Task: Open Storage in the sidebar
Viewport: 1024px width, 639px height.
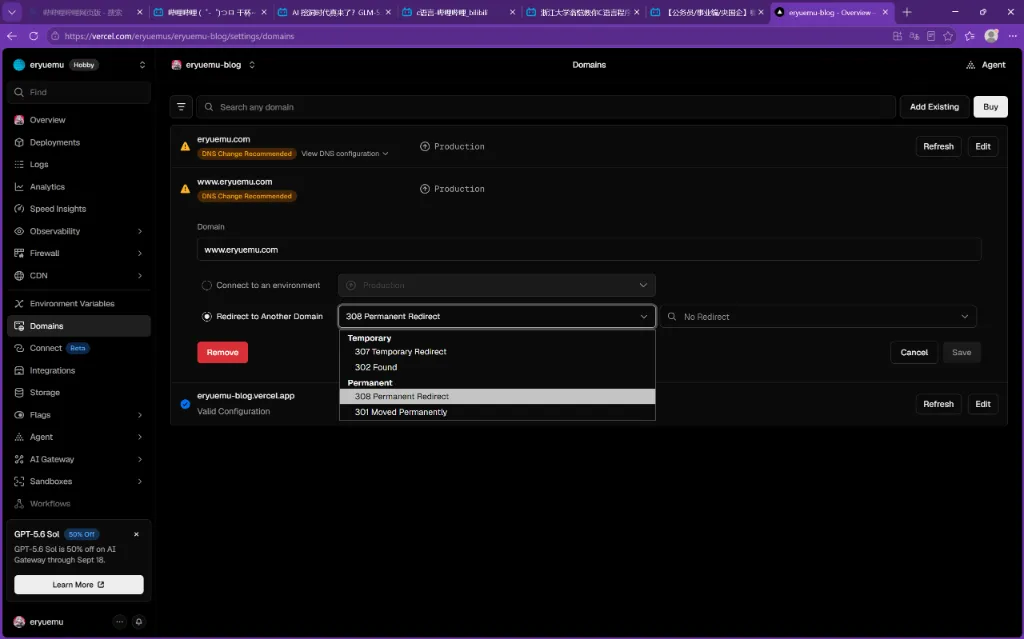Action: tap(79, 393)
